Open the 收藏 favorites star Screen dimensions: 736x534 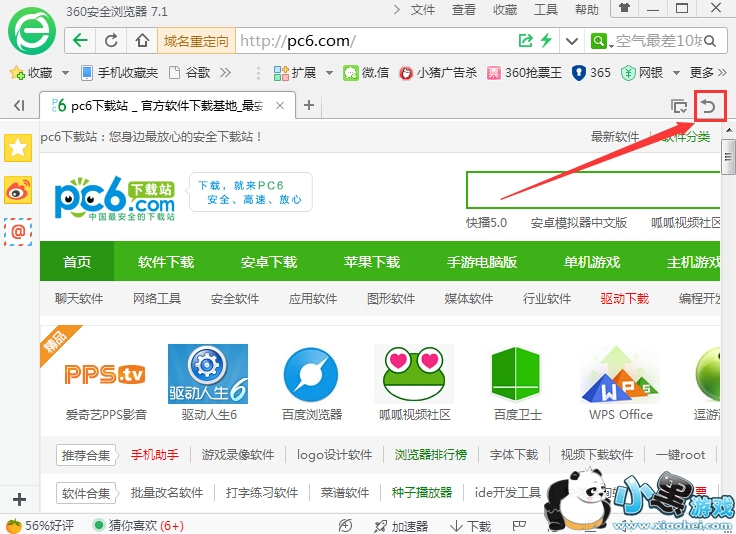coord(17,73)
